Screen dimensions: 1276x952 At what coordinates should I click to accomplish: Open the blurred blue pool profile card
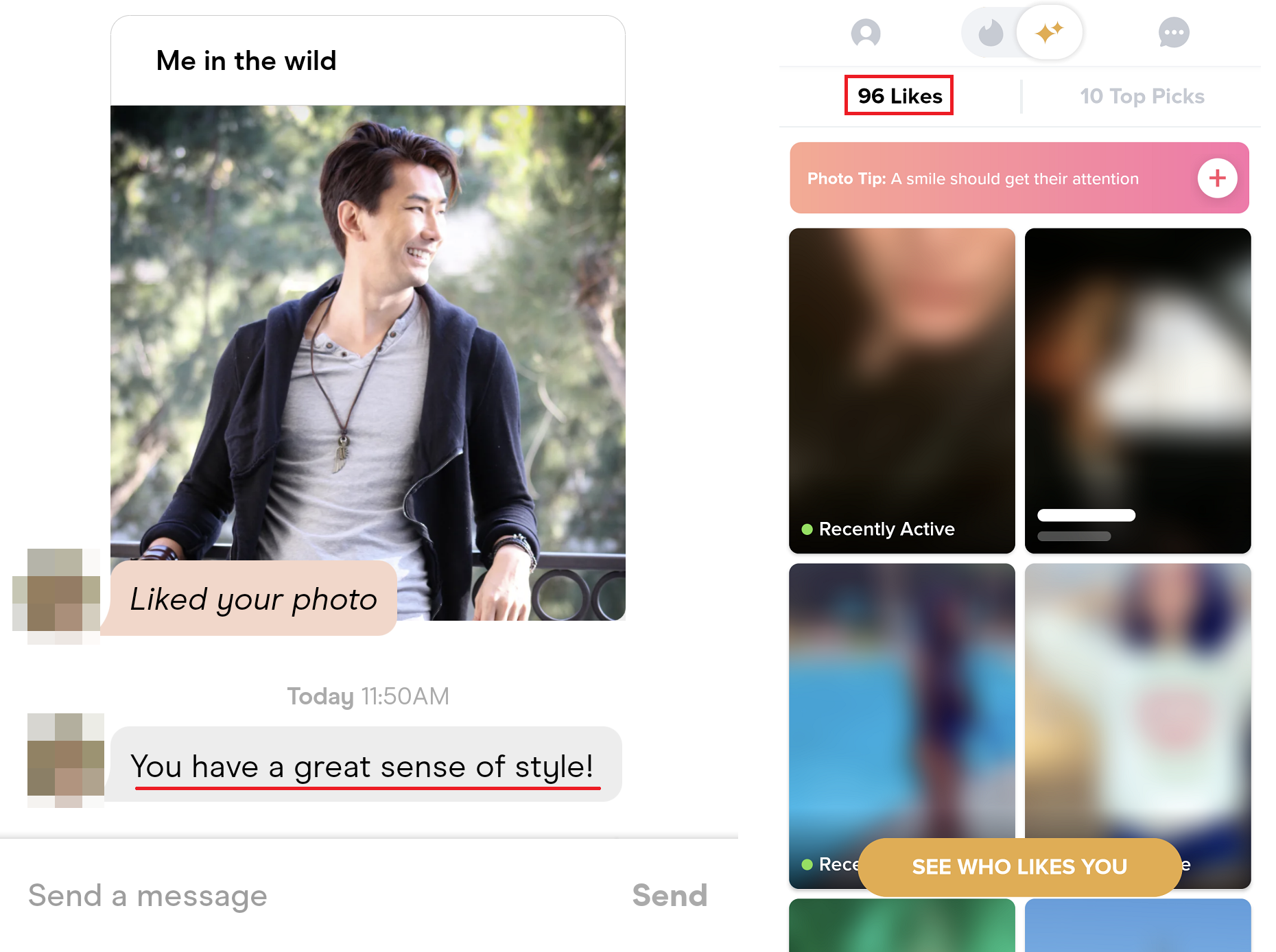pyautogui.click(x=901, y=706)
